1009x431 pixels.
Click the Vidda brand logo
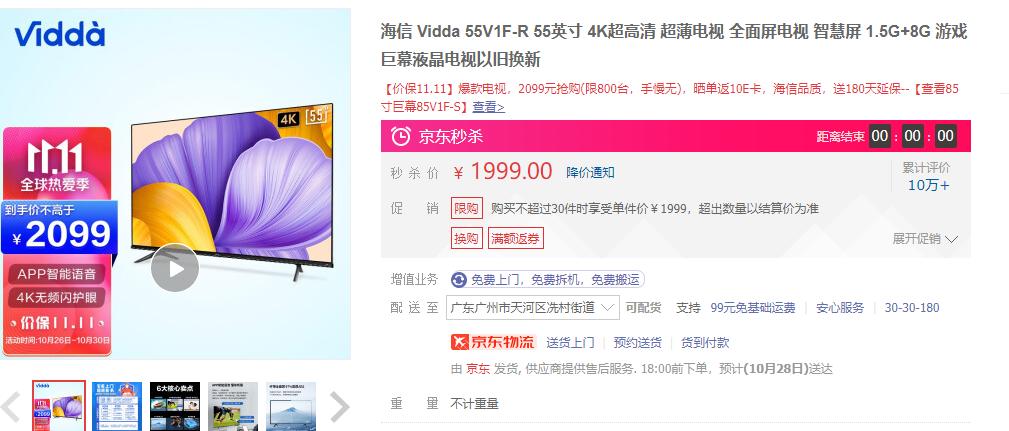(59, 34)
